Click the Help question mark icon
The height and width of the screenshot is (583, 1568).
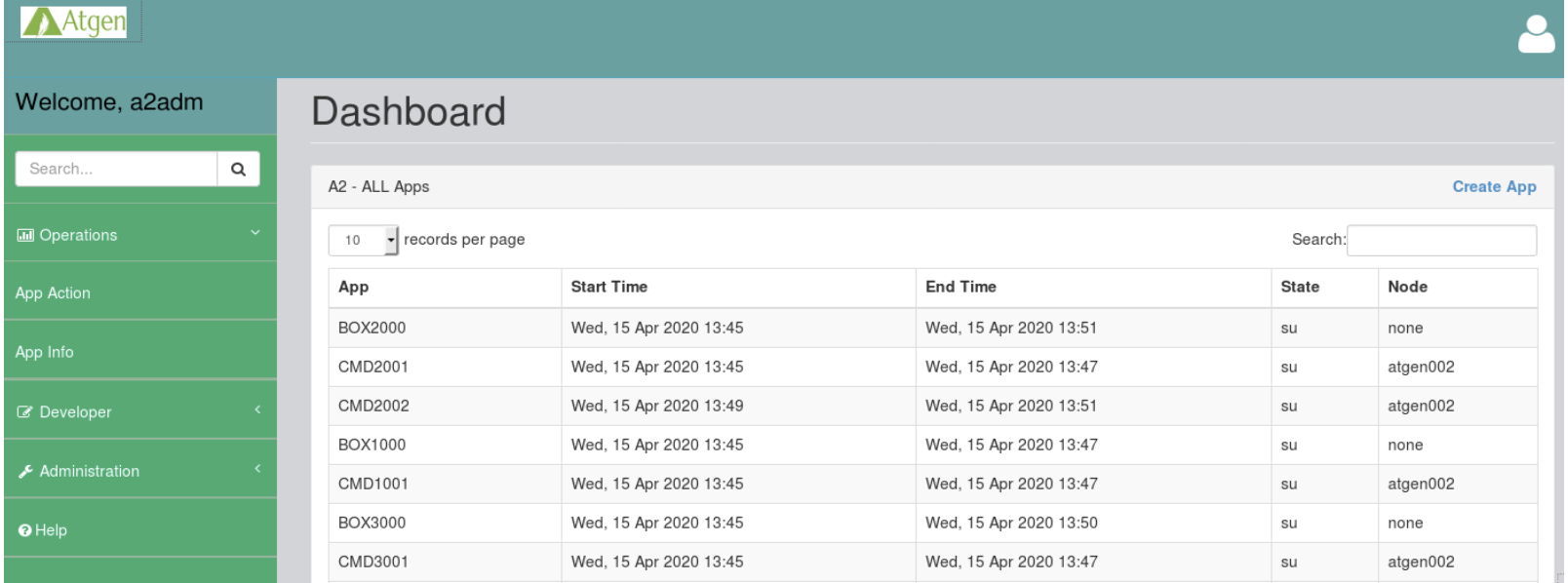click(x=25, y=530)
